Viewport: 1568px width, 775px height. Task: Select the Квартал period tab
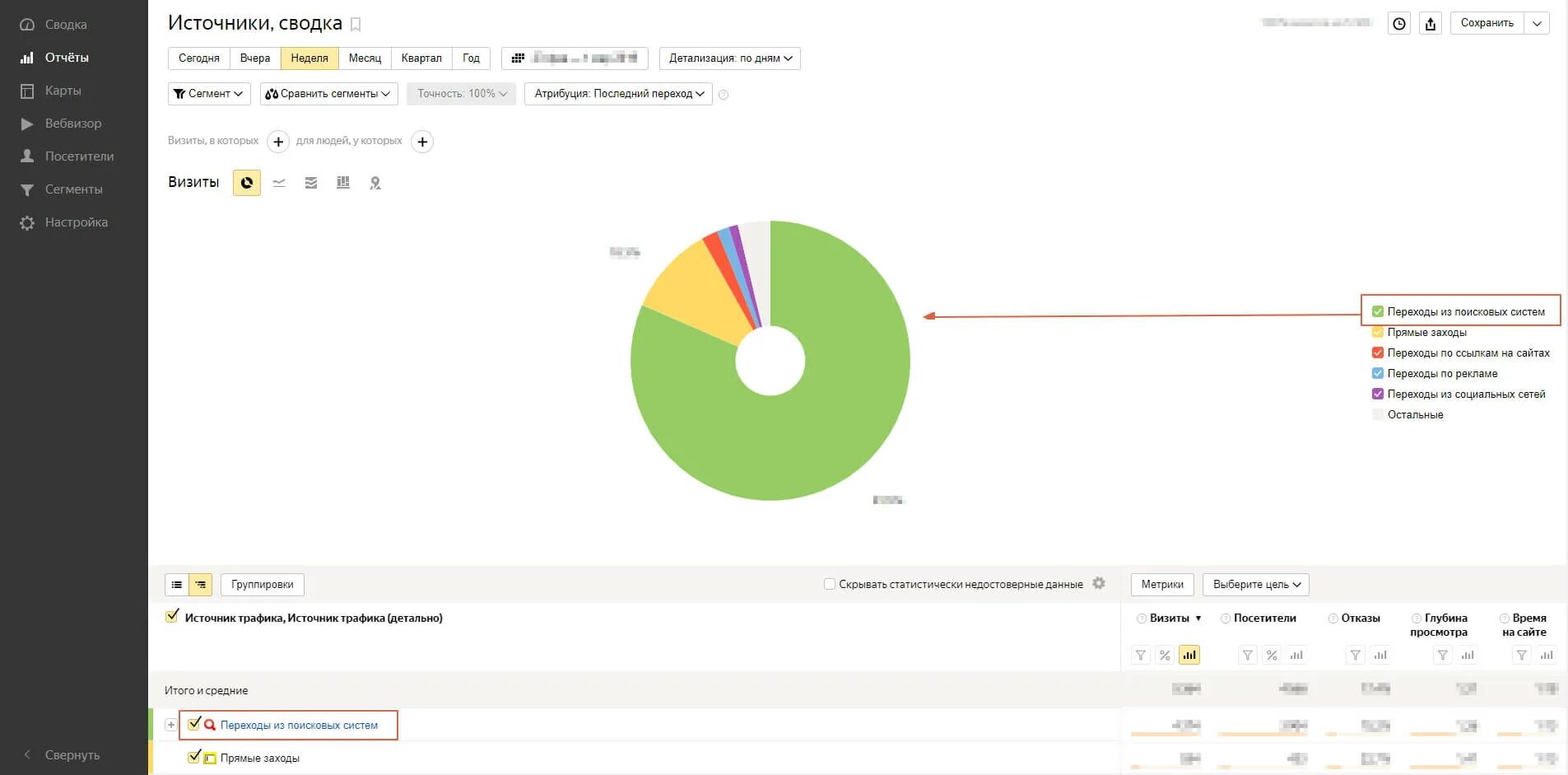421,58
